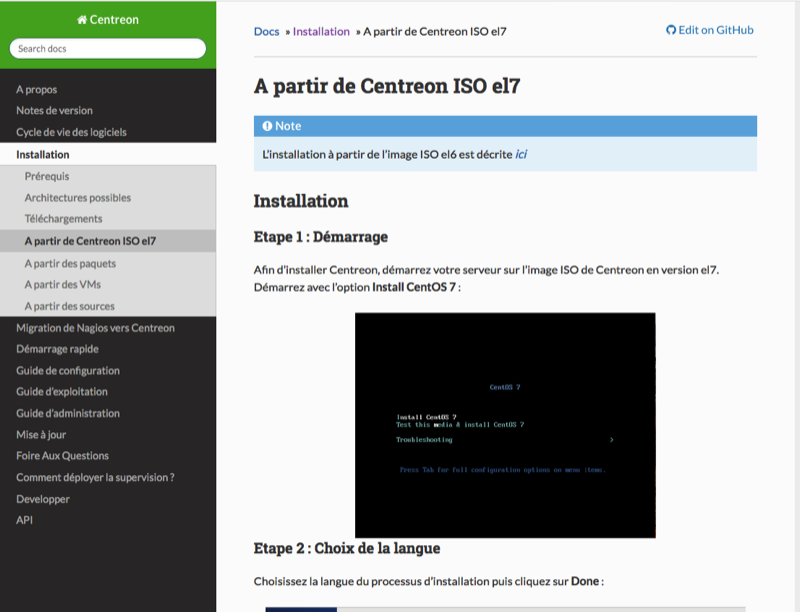800x612 pixels.
Task: Select Architectures possibles in sidebar
Action: tap(77, 197)
